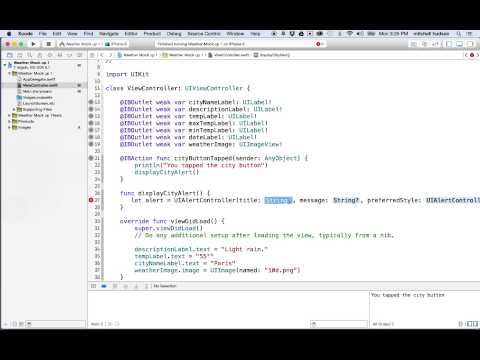480x360 pixels.
Task: Show the Test navigator
Action: point(50,55)
